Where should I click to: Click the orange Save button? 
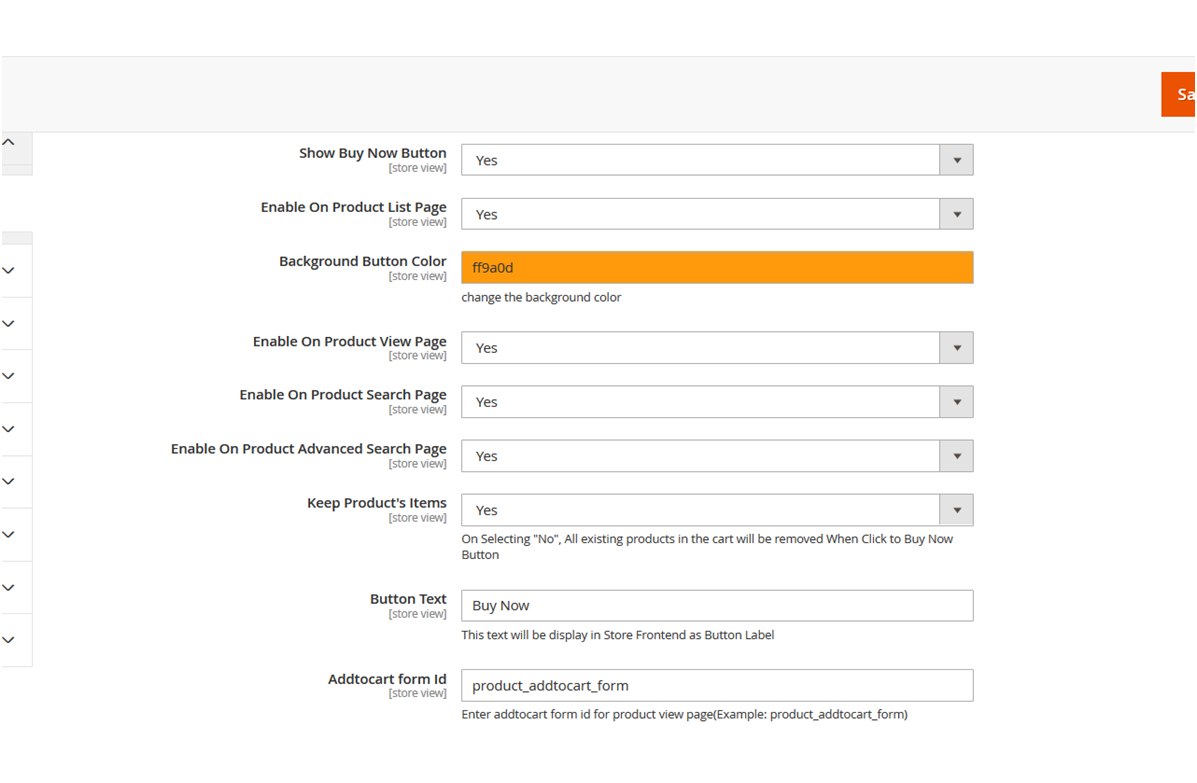tap(1179, 95)
